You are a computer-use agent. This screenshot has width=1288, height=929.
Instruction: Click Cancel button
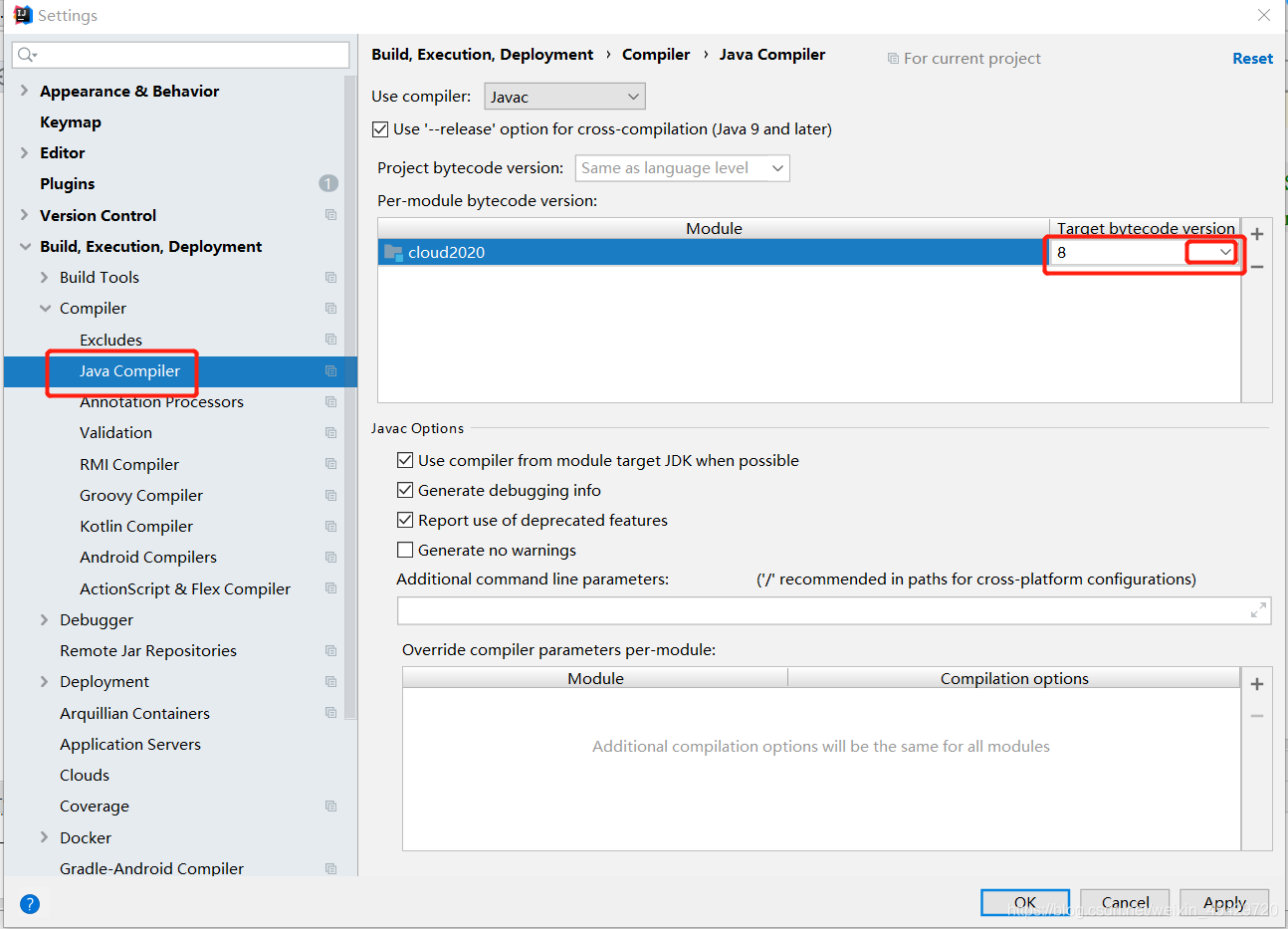pos(1125,902)
